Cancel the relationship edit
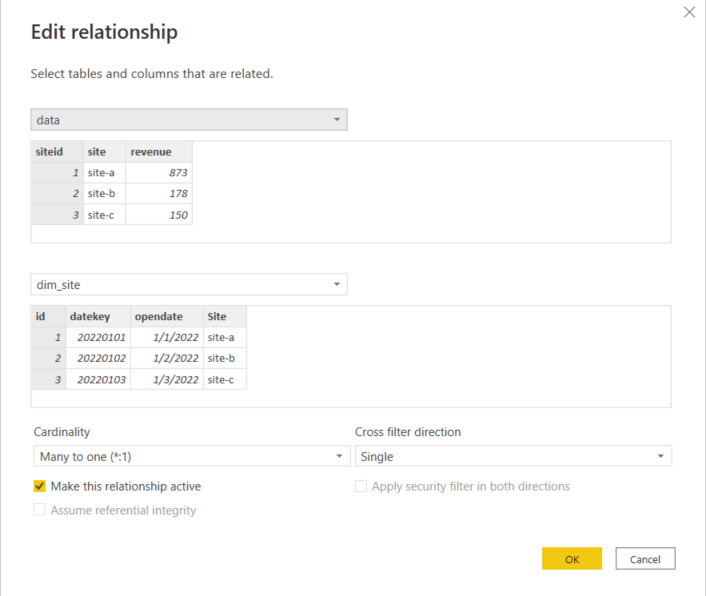This screenshot has width=706, height=596. [x=645, y=559]
